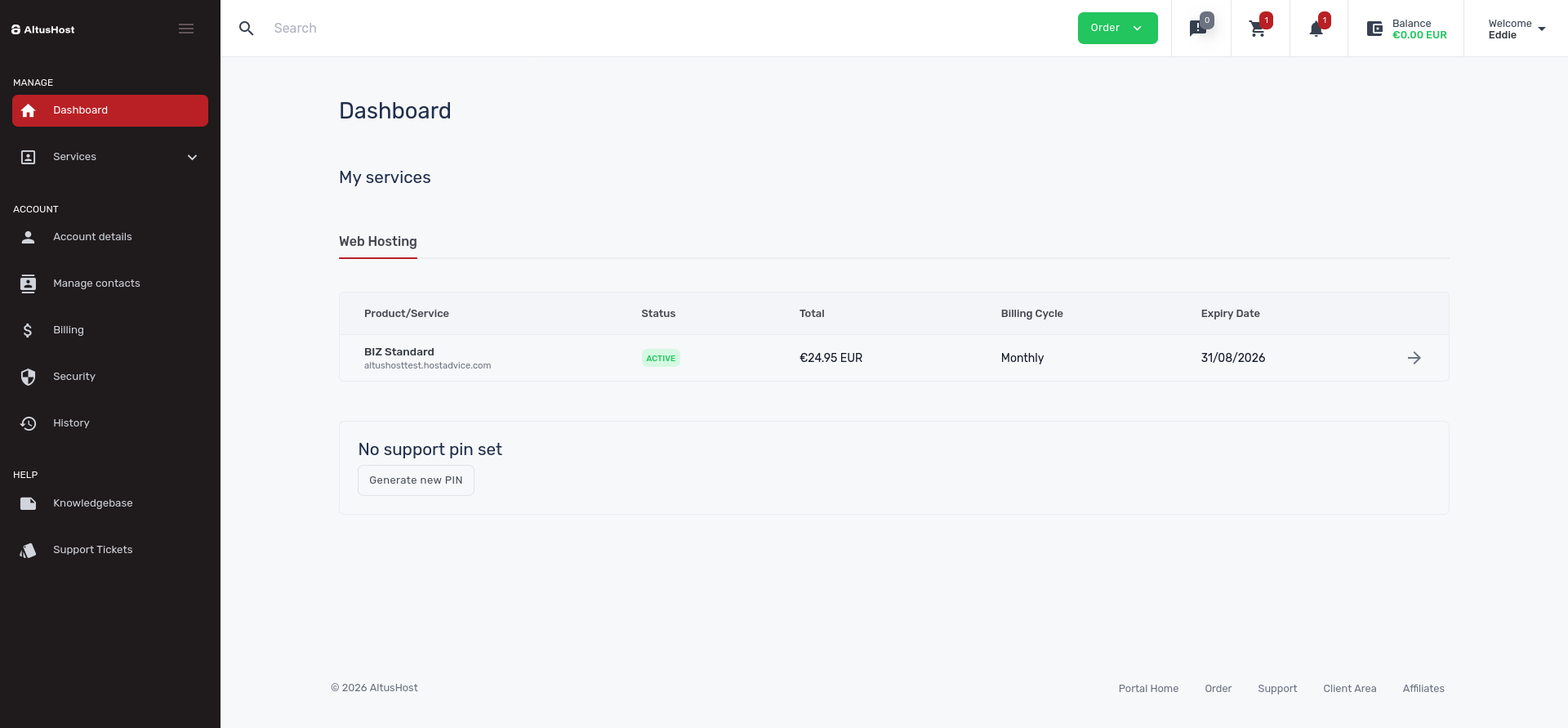Open History menu item
This screenshot has height=728, width=1568.
coord(110,423)
